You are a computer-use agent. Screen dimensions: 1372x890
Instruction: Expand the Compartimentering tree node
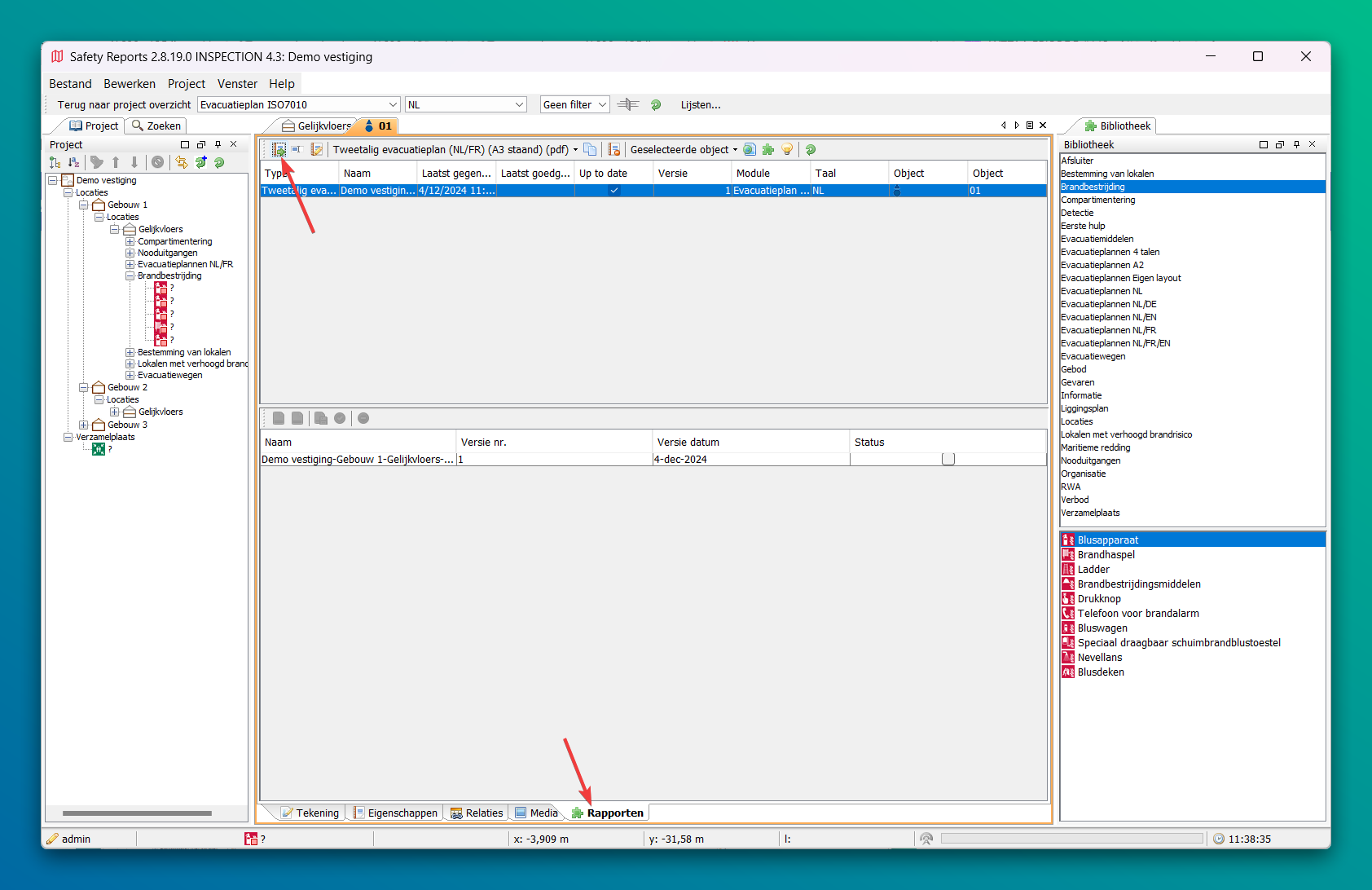pyautogui.click(x=130, y=242)
